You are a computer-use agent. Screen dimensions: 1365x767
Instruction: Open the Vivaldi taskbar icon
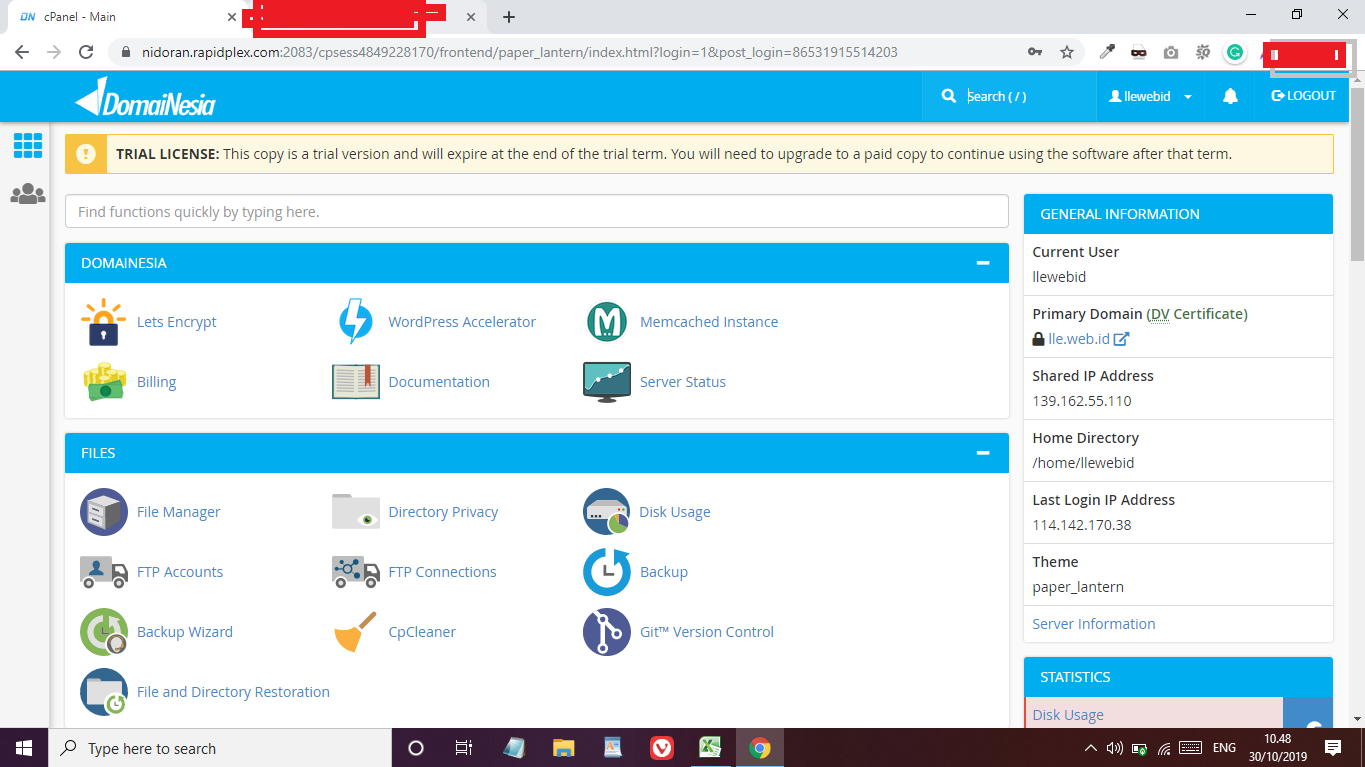coord(661,748)
